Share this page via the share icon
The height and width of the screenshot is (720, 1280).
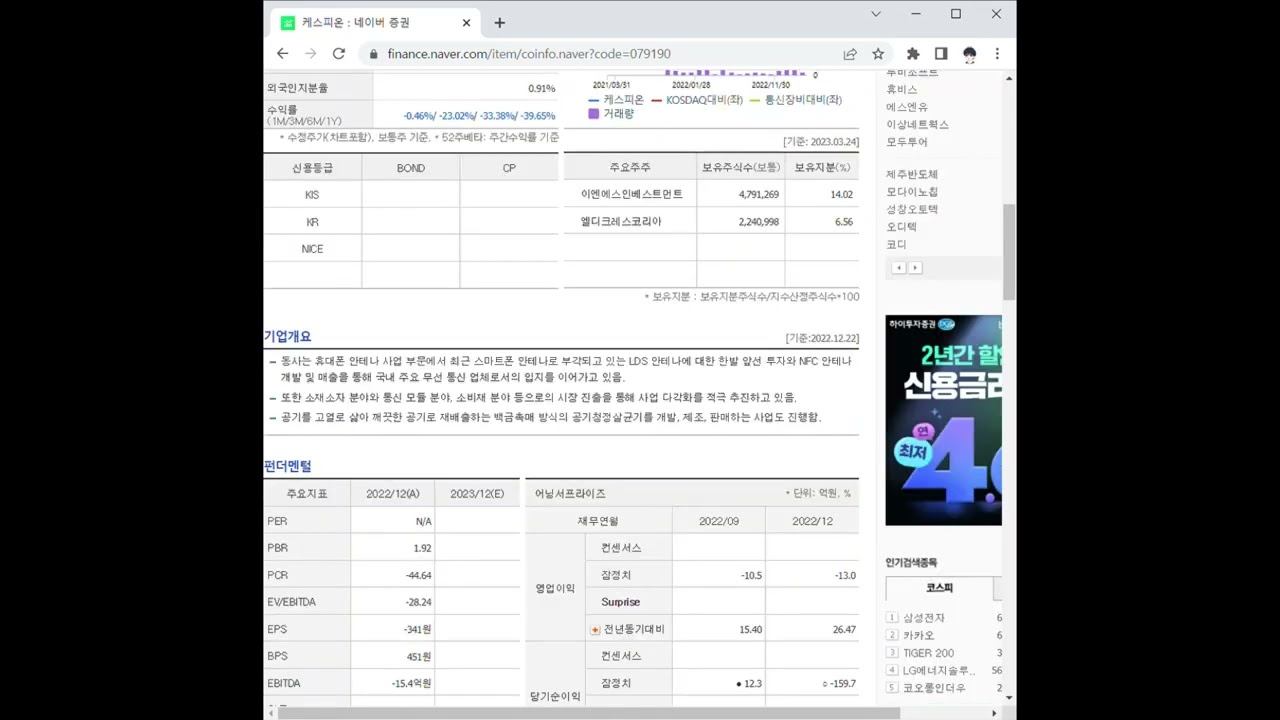pos(850,54)
